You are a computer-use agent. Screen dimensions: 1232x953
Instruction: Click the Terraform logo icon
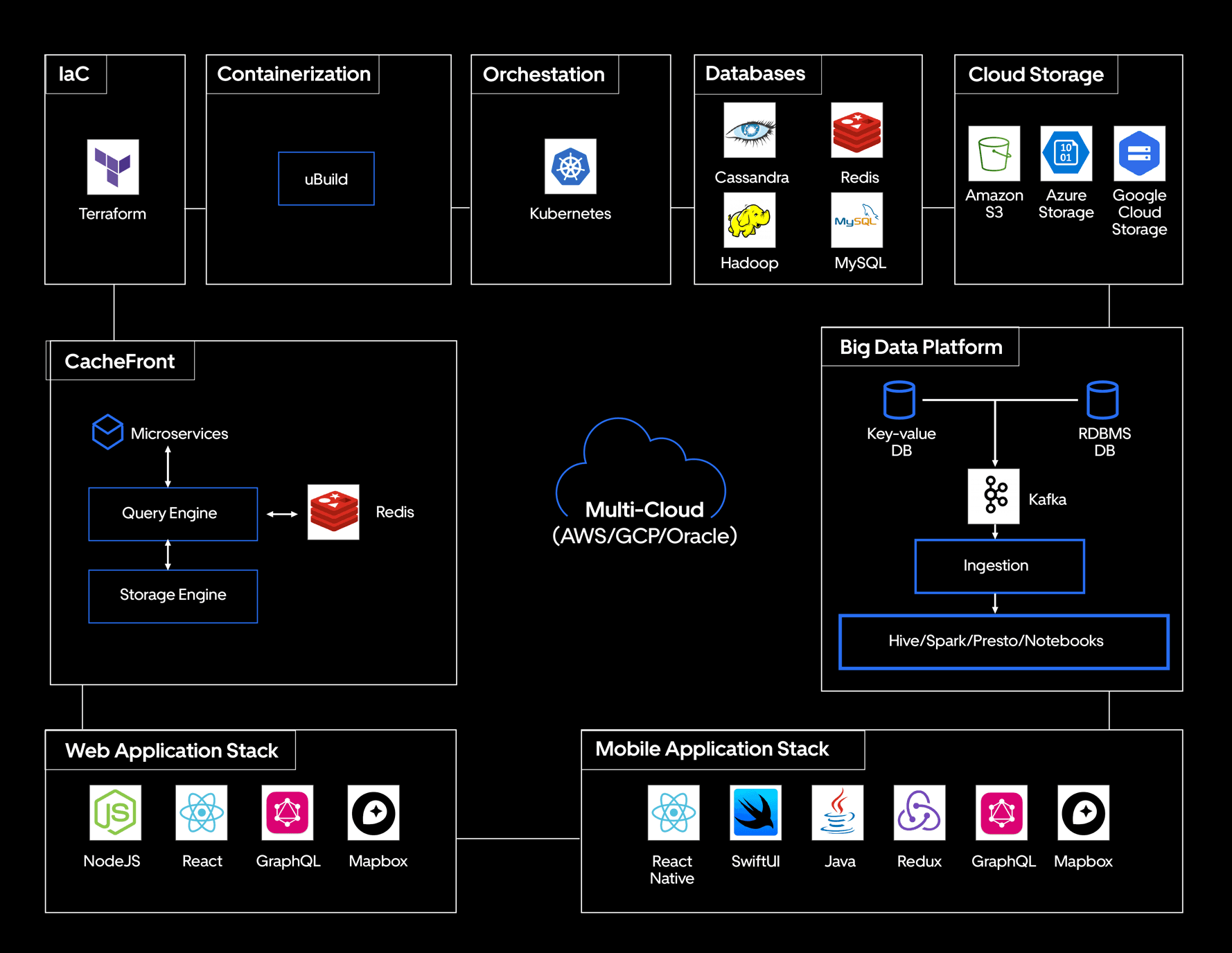(x=113, y=167)
